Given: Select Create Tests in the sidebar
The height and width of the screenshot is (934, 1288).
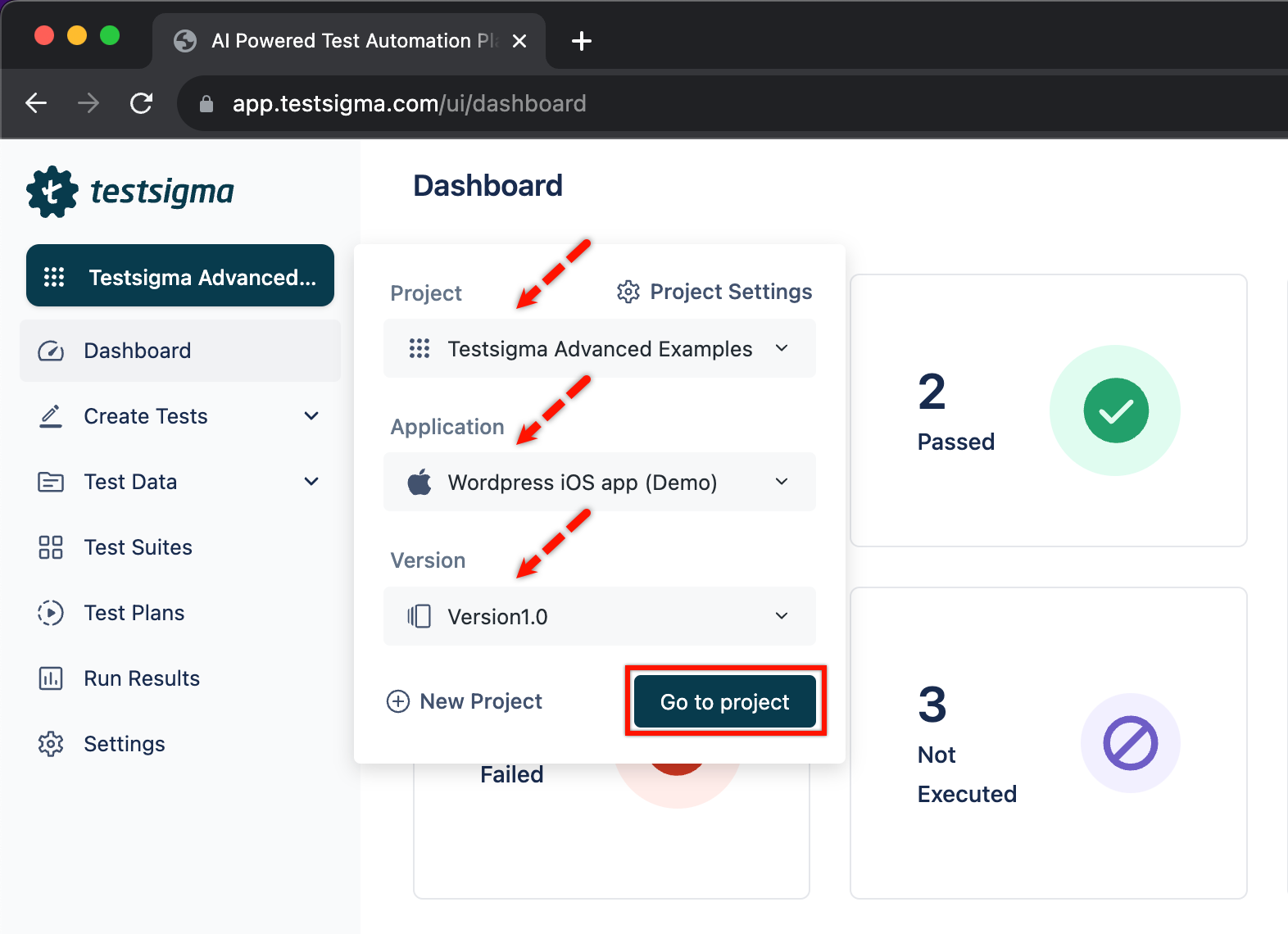Looking at the screenshot, I should pos(180,416).
